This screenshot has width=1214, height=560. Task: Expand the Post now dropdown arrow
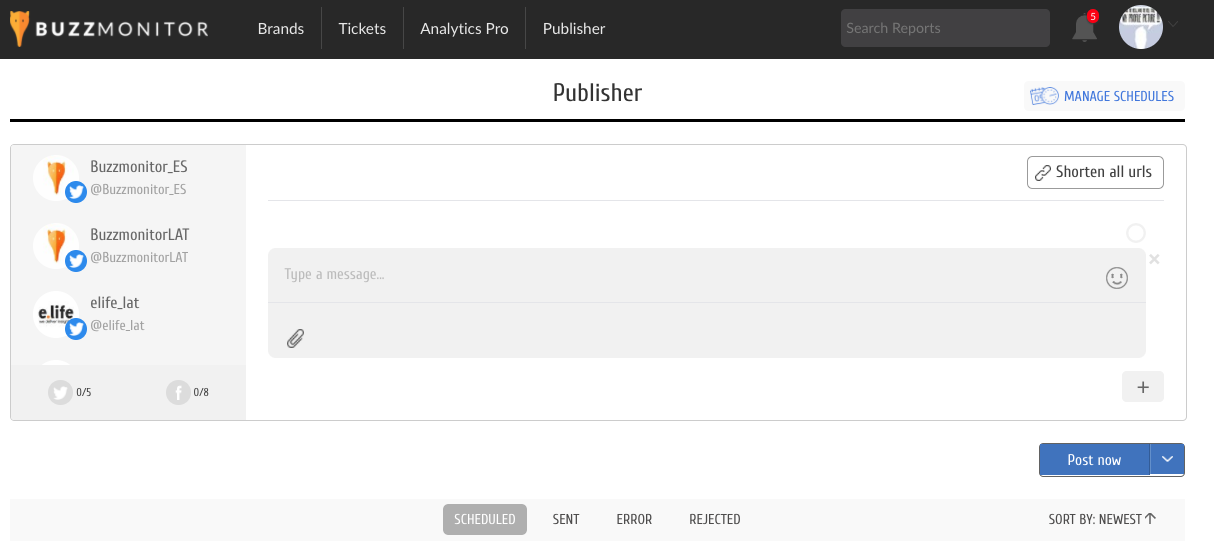(1167, 459)
